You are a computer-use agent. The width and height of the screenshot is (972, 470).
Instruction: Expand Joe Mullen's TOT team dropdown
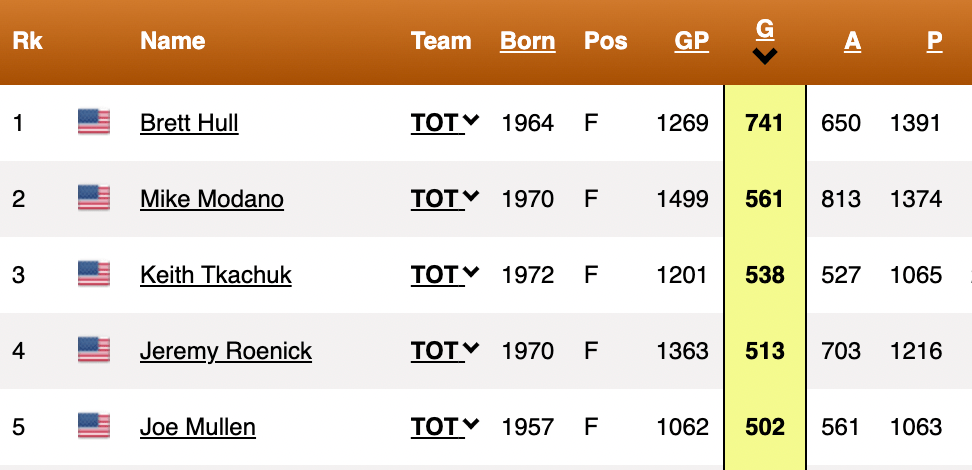445,427
